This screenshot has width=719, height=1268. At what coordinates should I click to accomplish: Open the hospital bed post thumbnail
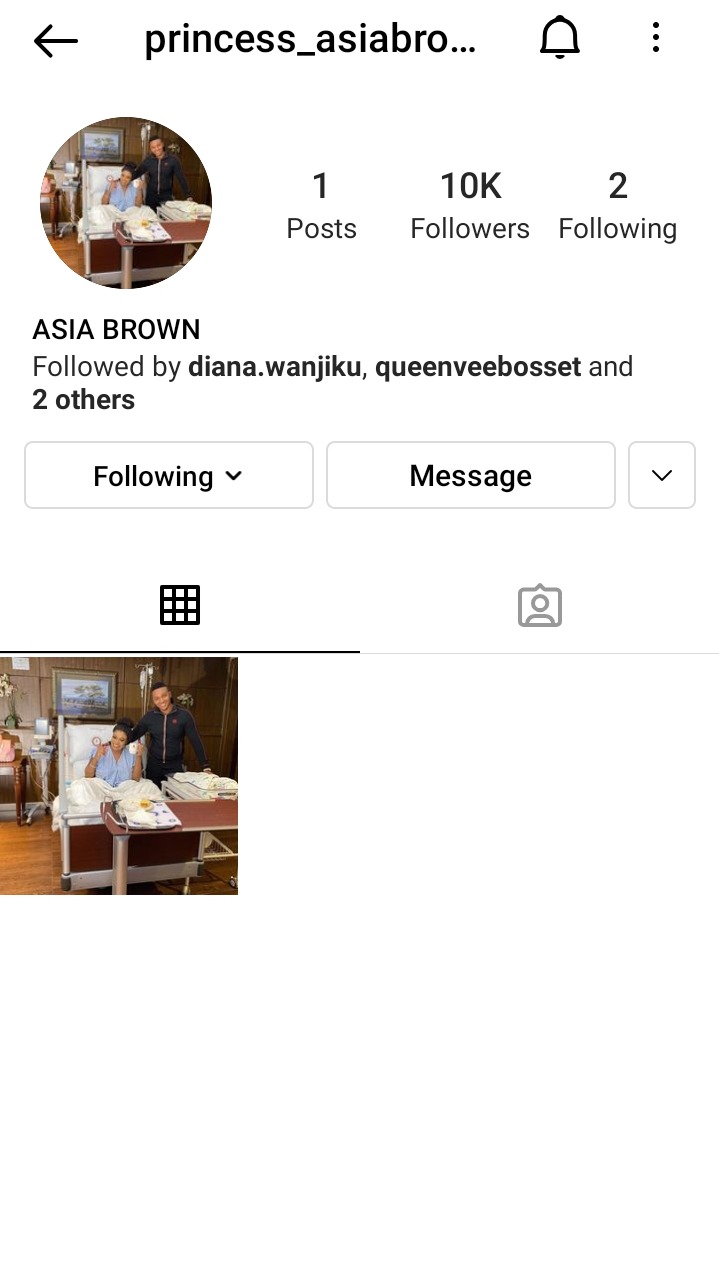click(119, 775)
